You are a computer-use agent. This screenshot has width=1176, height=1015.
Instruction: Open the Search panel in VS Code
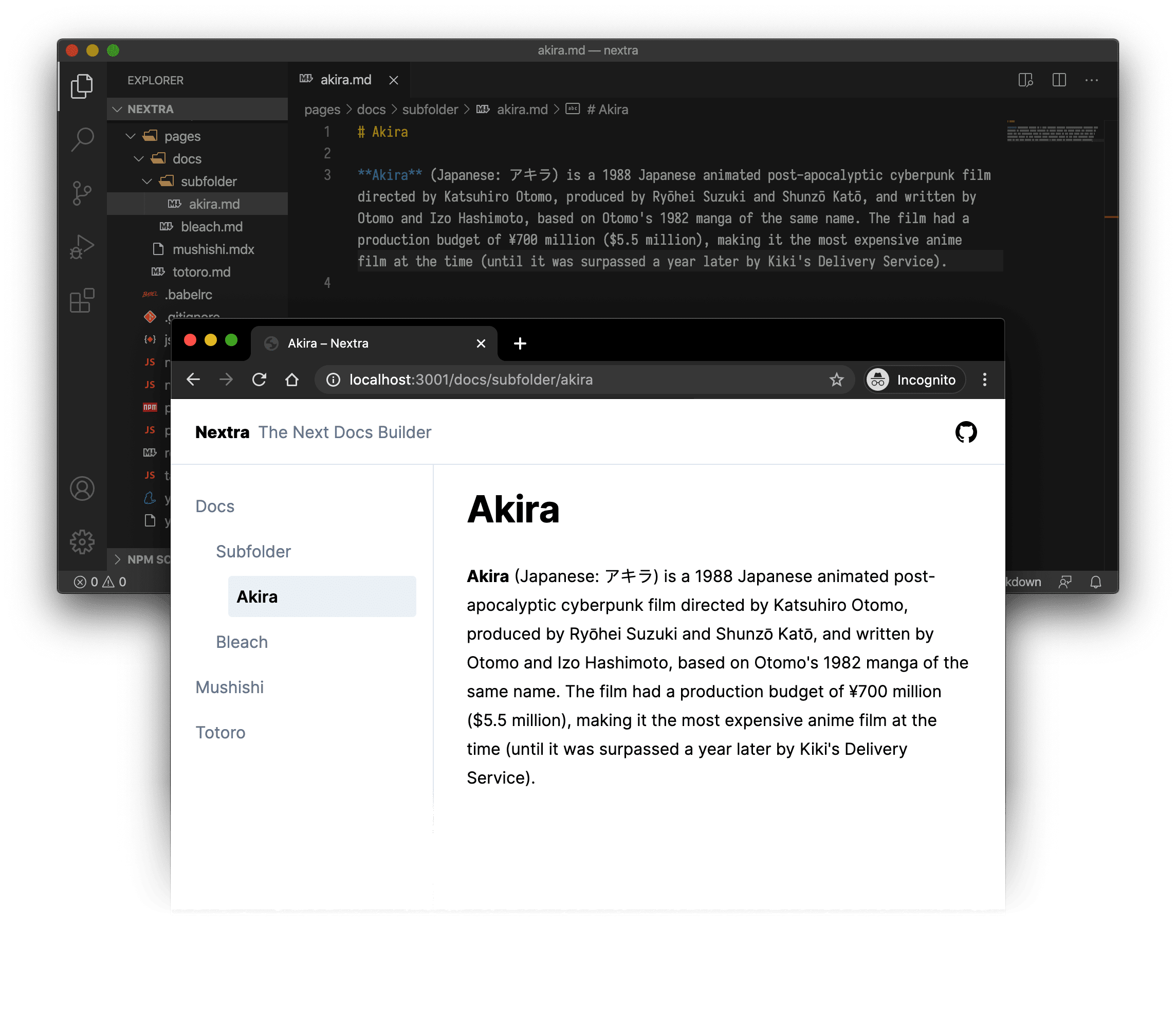83,139
